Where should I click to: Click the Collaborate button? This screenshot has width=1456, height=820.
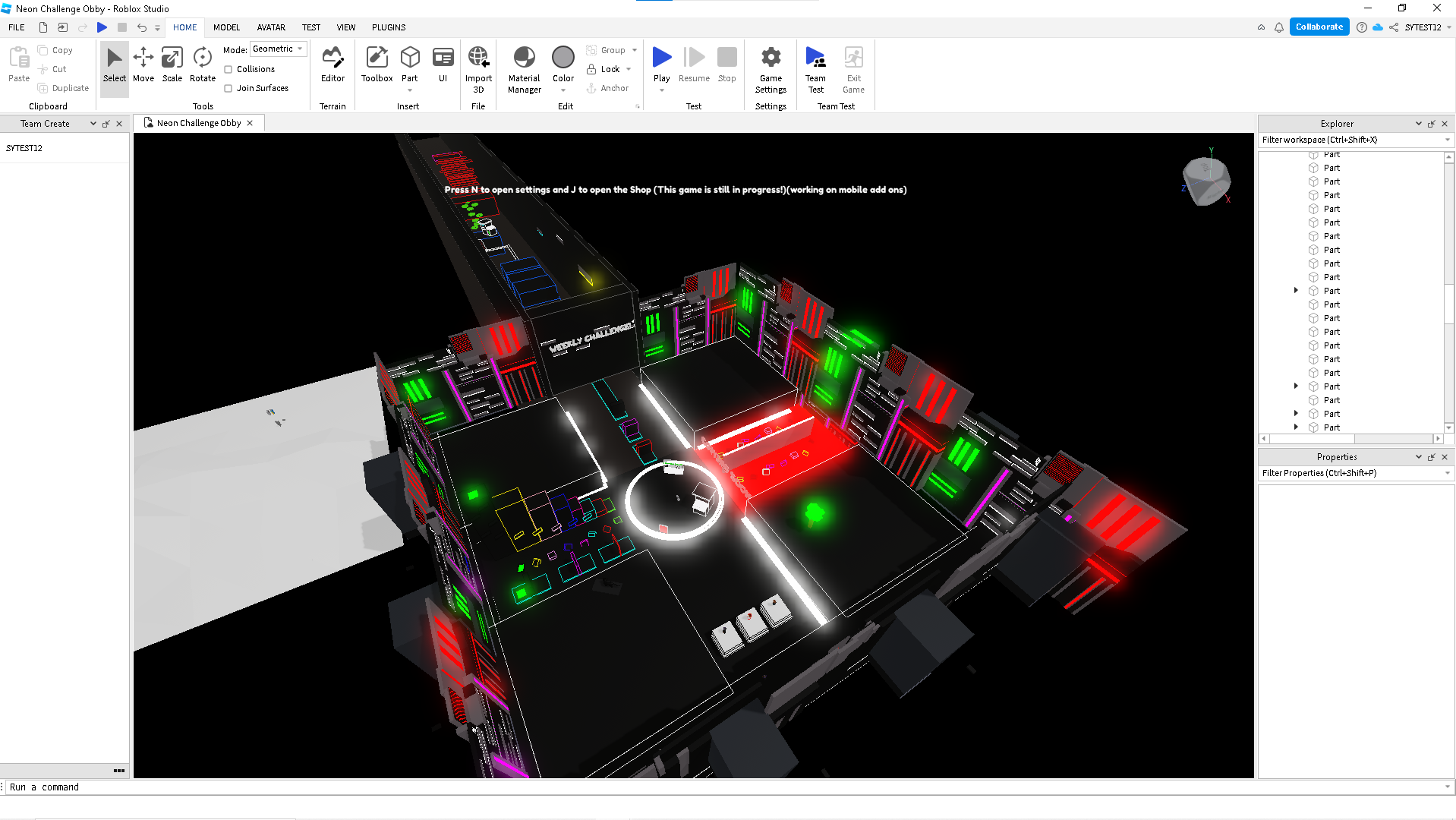click(x=1319, y=27)
